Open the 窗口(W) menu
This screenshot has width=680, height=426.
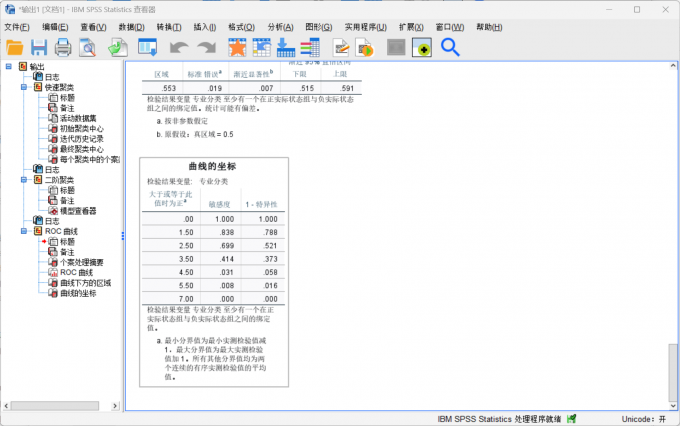click(x=450, y=27)
